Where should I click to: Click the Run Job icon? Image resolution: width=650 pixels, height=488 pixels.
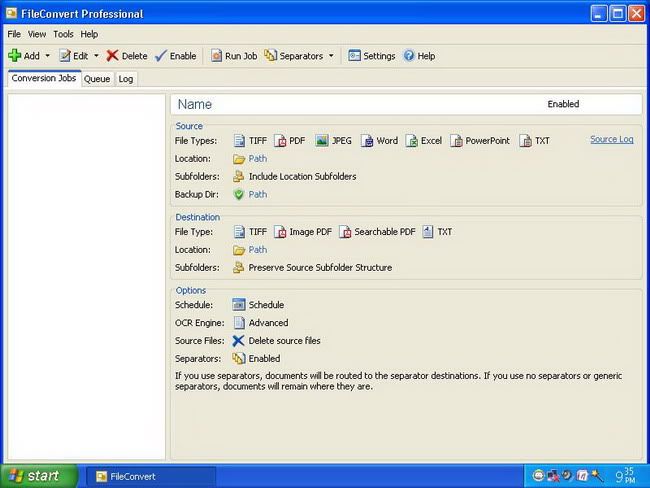click(x=216, y=56)
